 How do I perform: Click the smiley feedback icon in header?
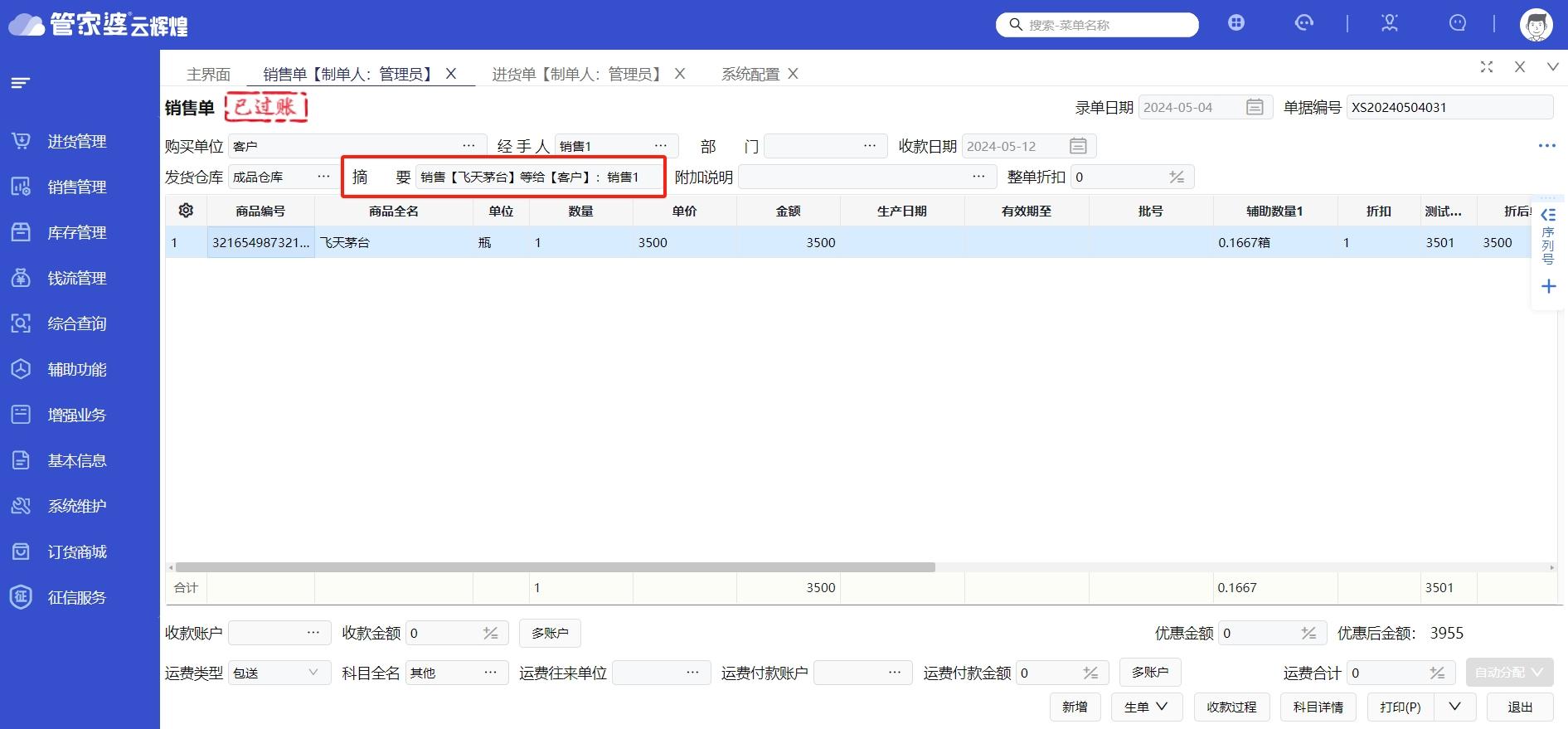[1458, 23]
